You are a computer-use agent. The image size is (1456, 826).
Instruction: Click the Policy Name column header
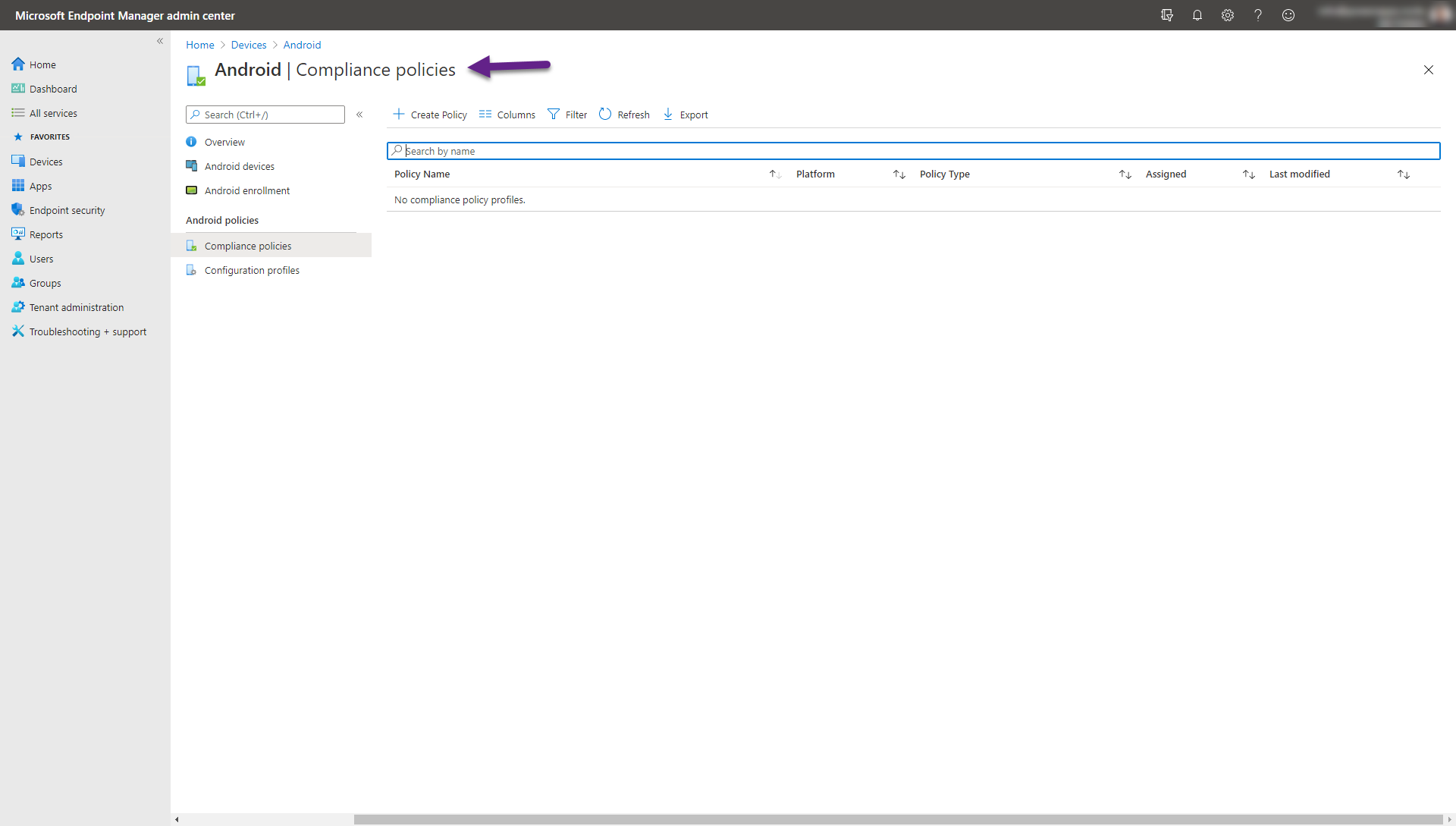pos(422,174)
